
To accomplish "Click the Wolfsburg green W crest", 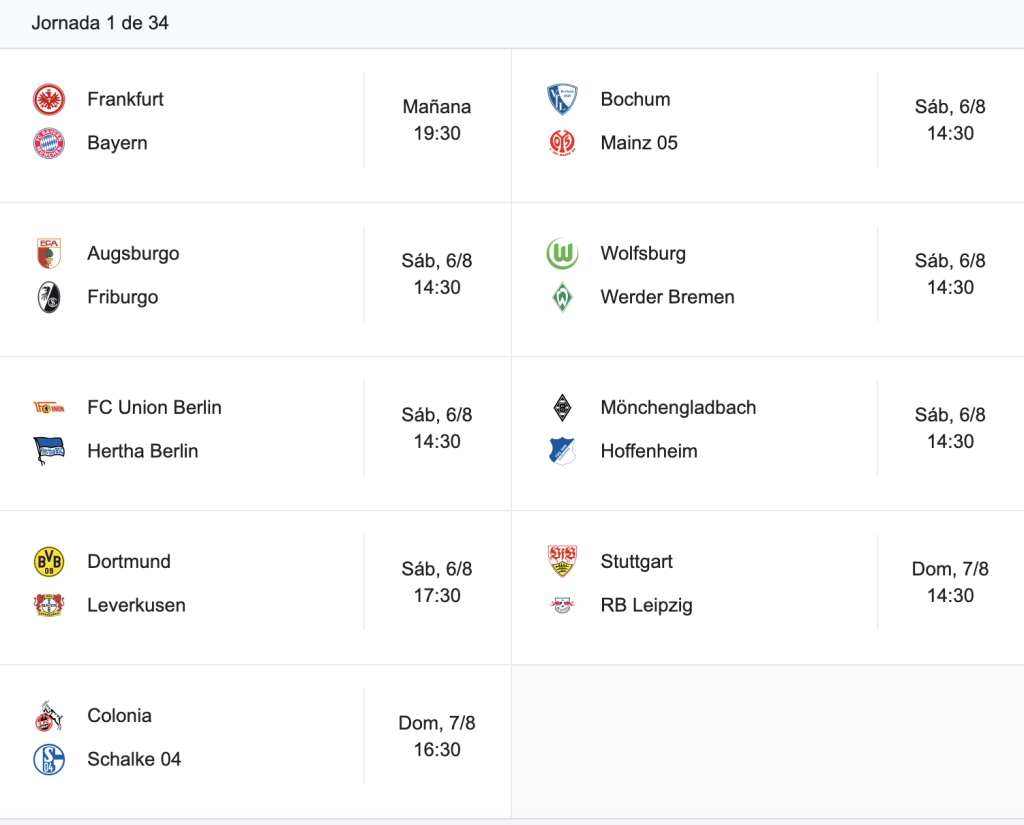I will click(x=562, y=253).
